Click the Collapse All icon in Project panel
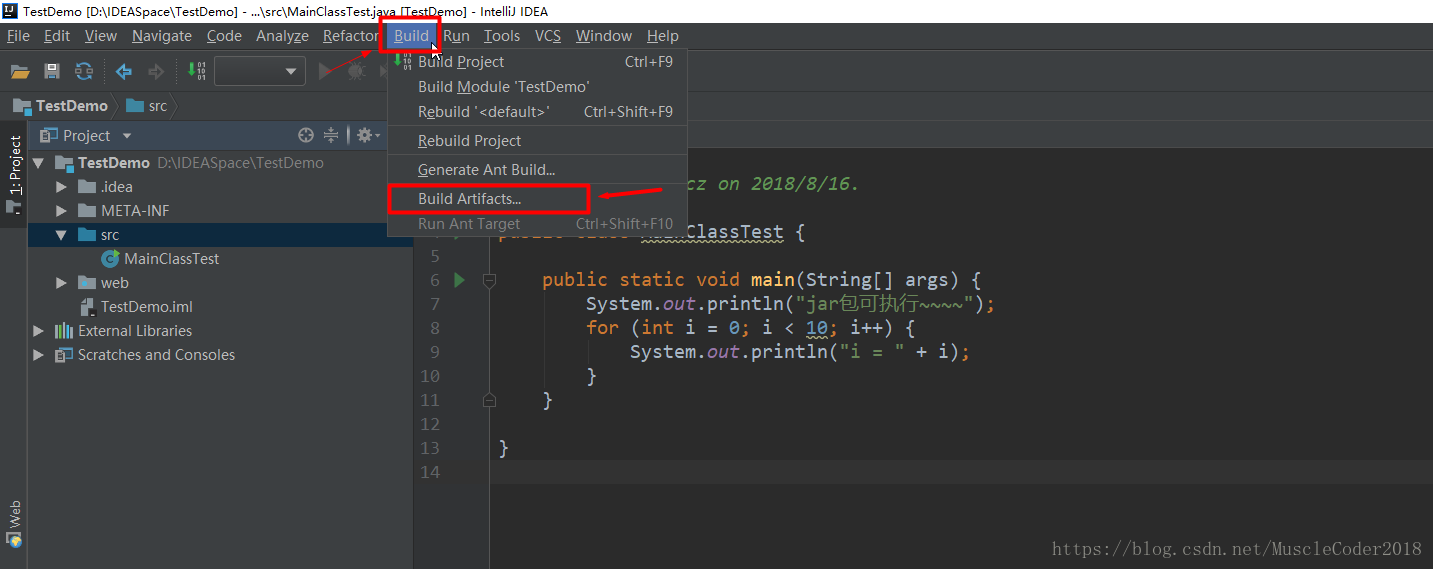1433x569 pixels. (x=333, y=135)
